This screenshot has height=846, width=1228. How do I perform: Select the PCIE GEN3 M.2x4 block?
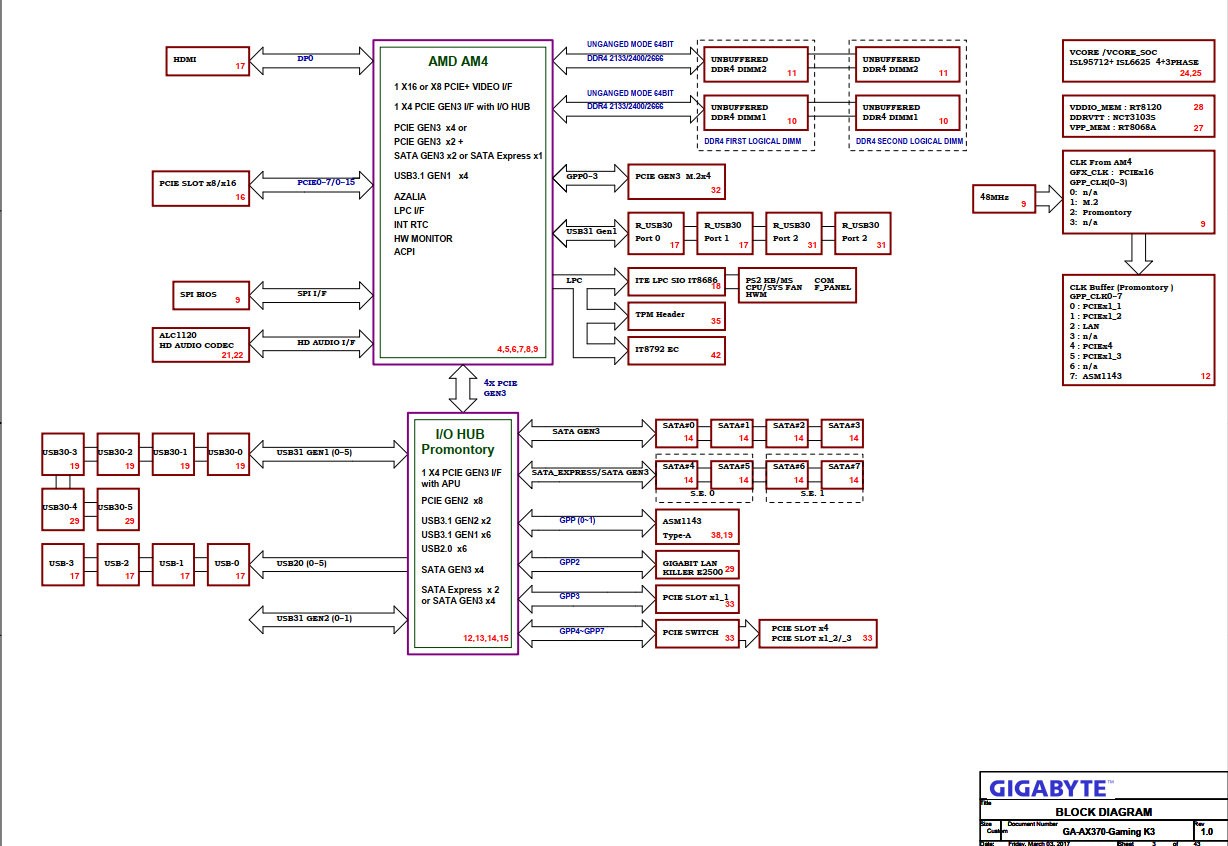pyautogui.click(x=676, y=180)
